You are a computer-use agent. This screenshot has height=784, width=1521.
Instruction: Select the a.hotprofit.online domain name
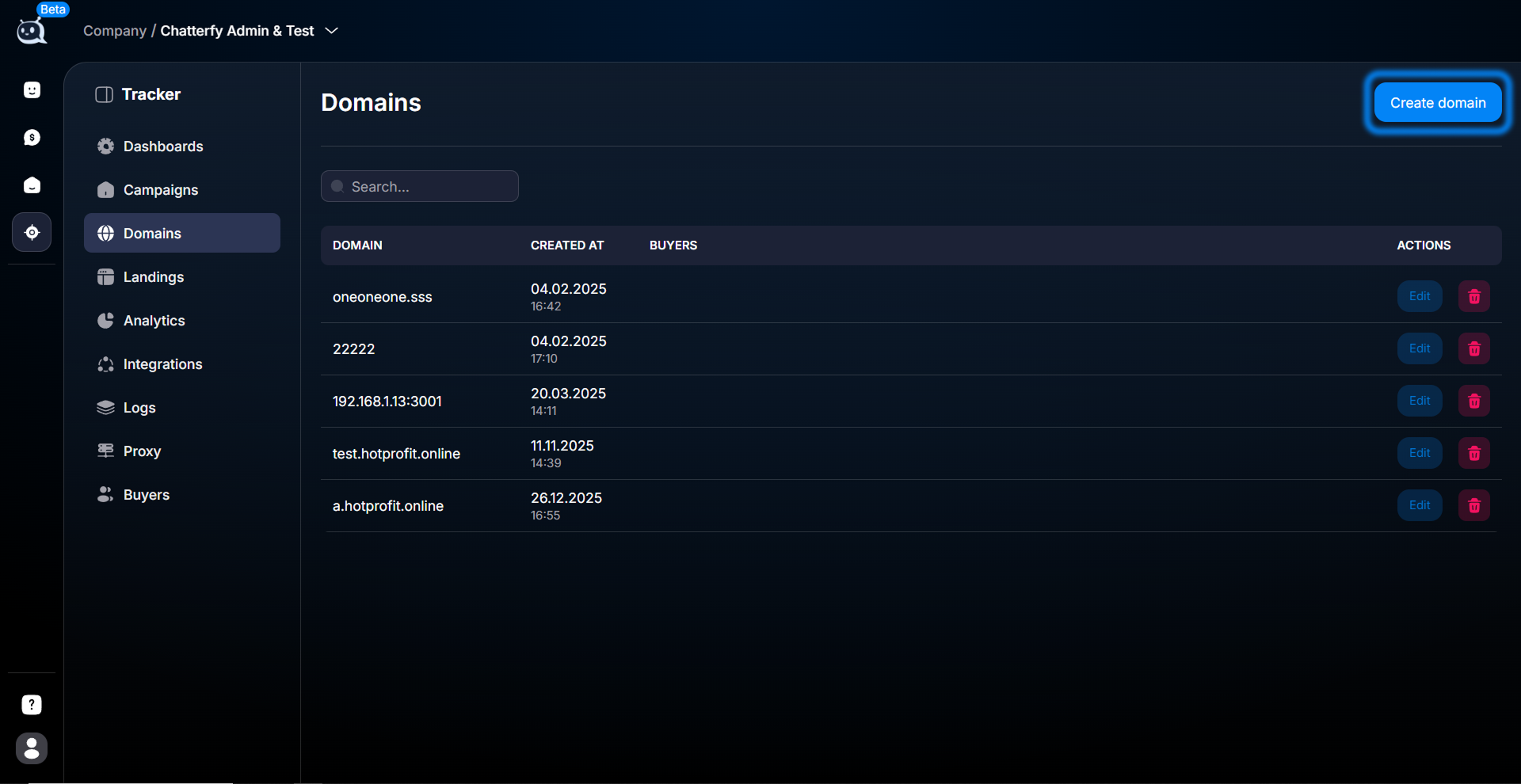tap(388, 506)
